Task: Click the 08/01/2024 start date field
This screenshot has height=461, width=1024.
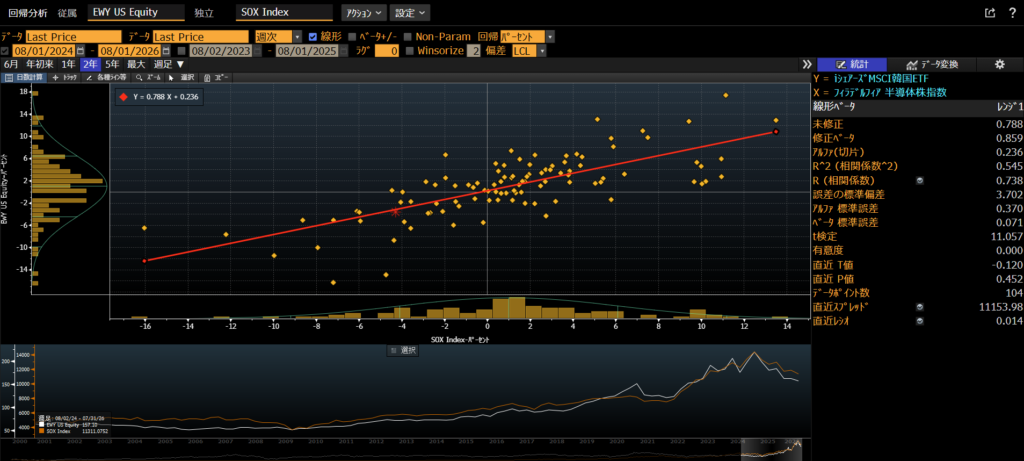Action: [x=43, y=50]
